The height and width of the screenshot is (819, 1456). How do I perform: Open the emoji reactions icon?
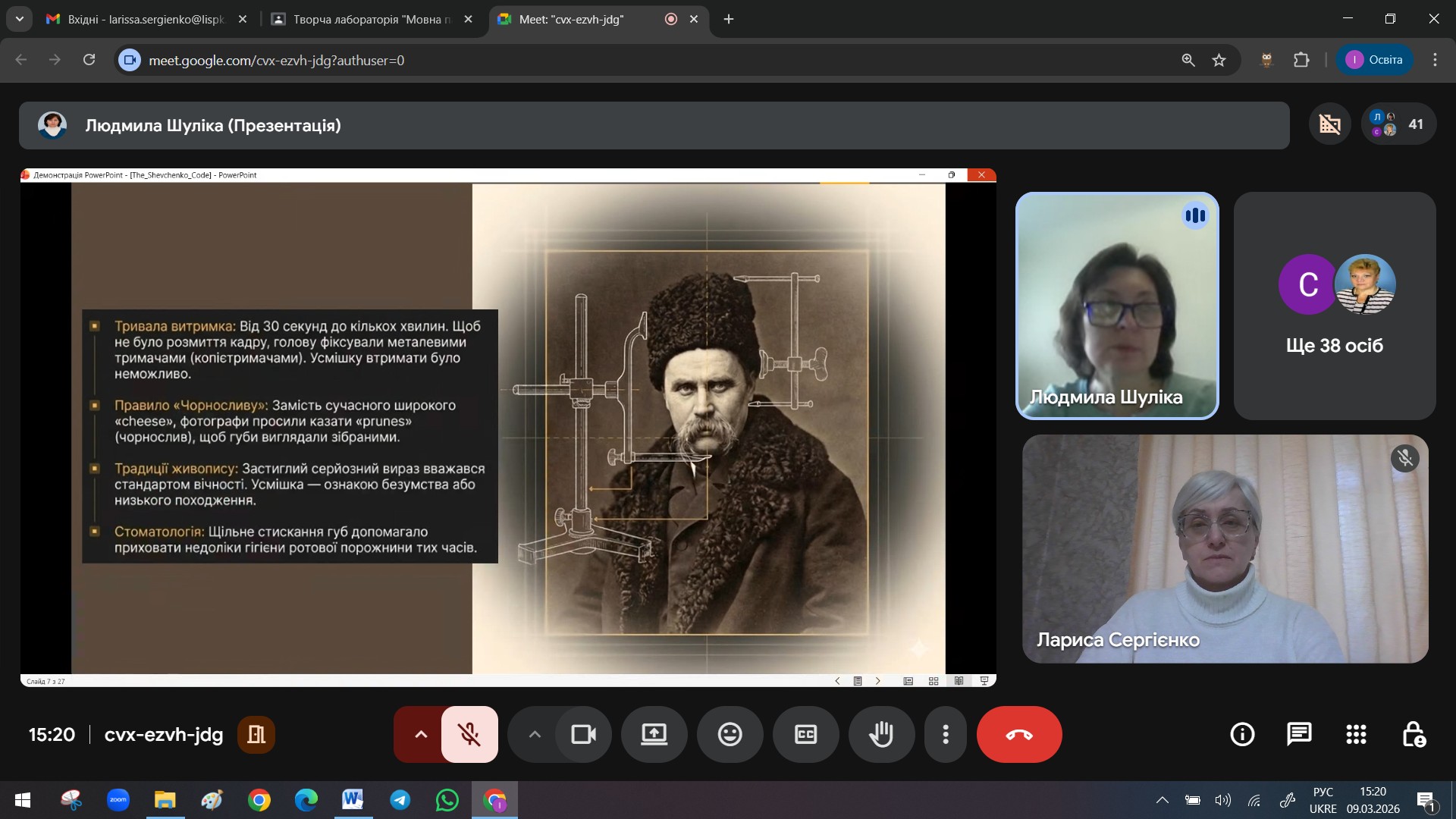coord(730,734)
